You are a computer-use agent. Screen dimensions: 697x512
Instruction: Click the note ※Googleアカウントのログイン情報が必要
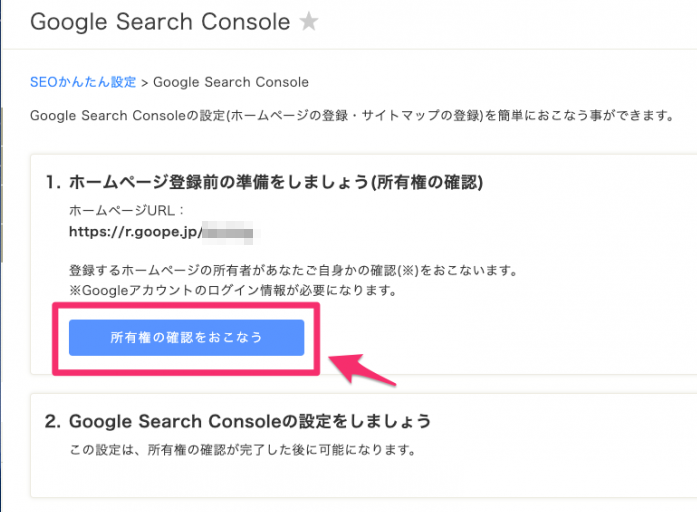point(233,291)
